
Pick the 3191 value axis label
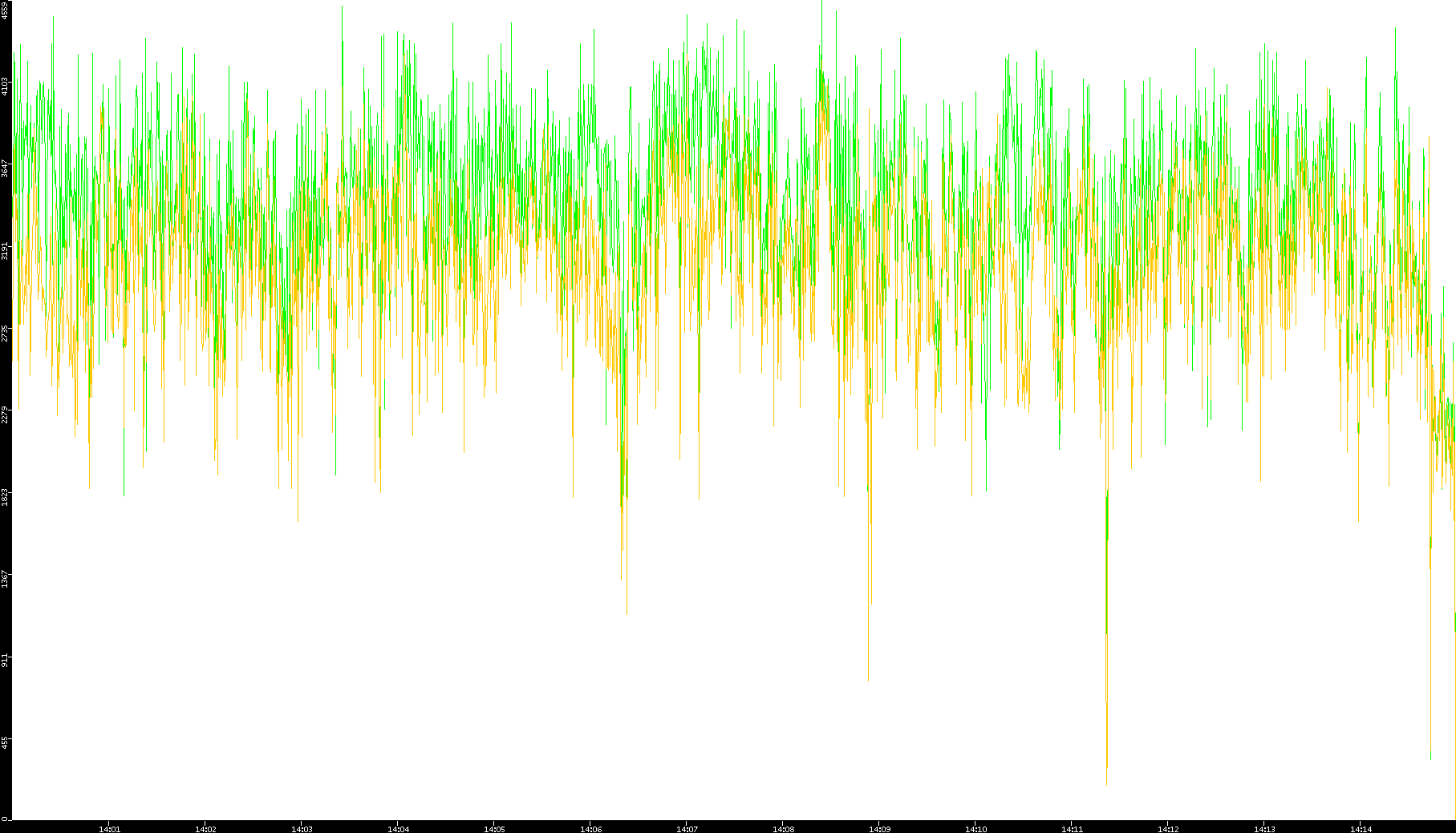pos(5,250)
